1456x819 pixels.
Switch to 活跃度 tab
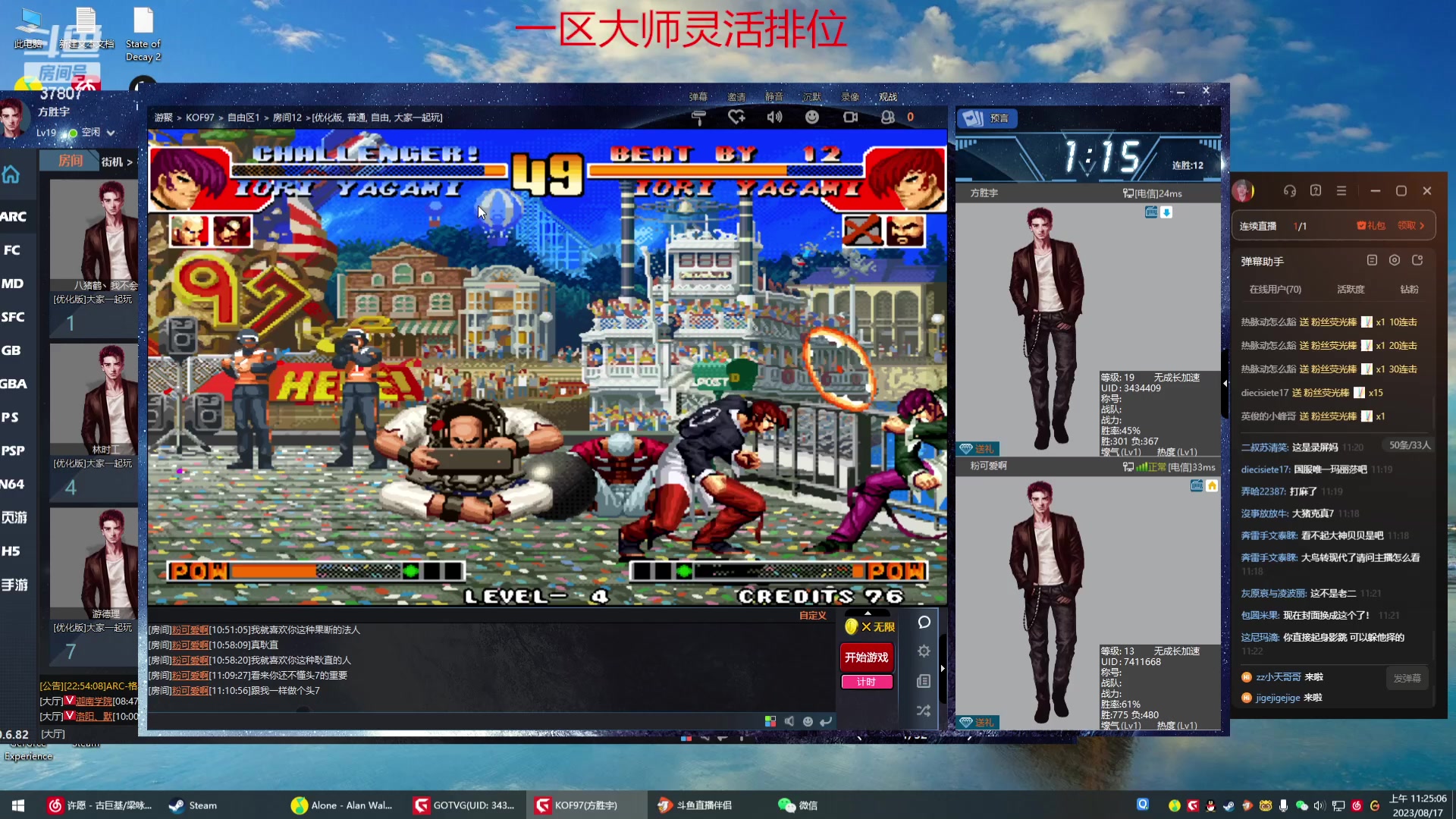(x=1351, y=290)
